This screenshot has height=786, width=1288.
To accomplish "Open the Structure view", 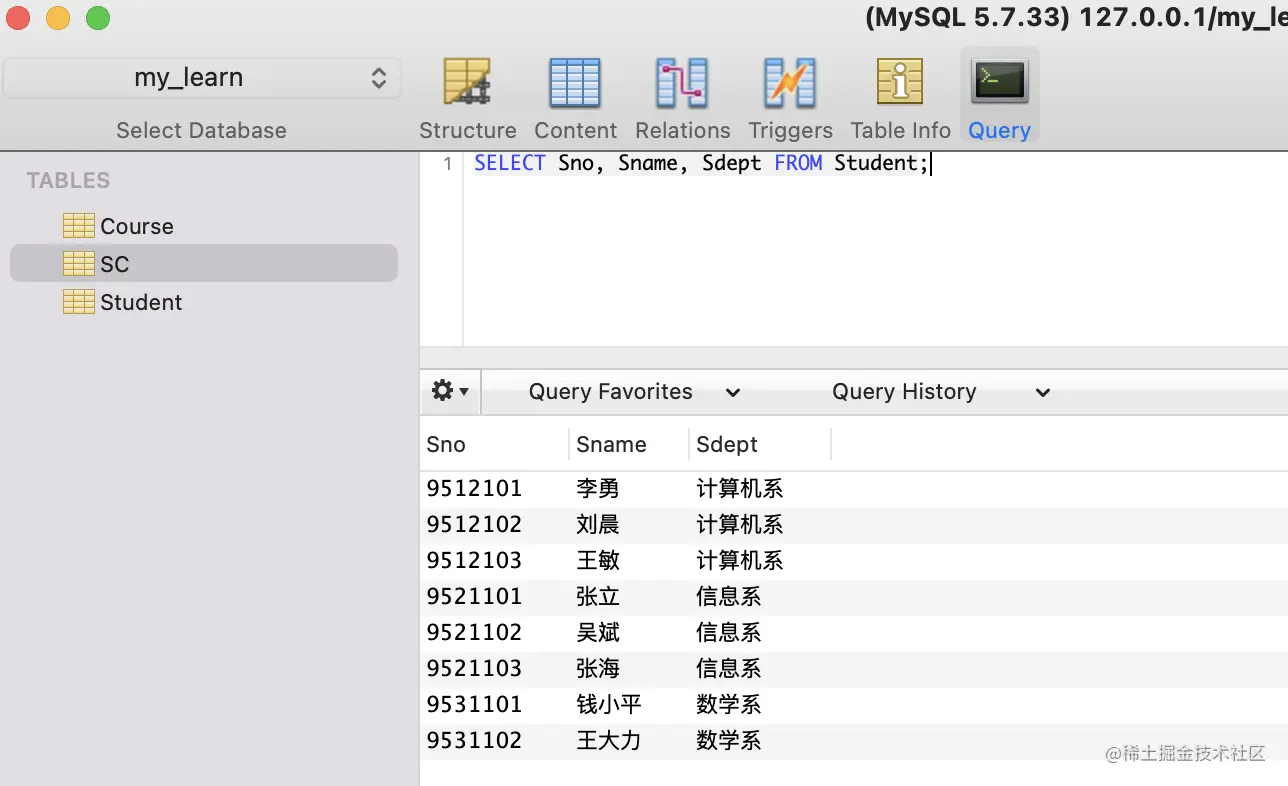I will 467,99.
